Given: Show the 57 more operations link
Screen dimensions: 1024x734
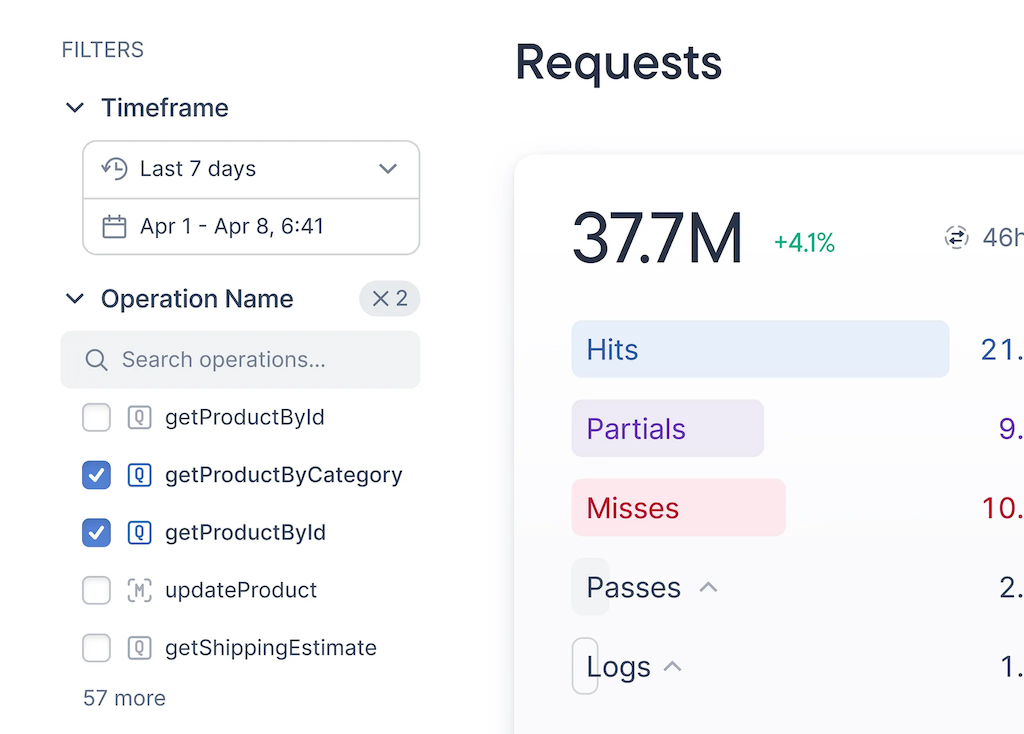Looking at the screenshot, I should tap(124, 698).
